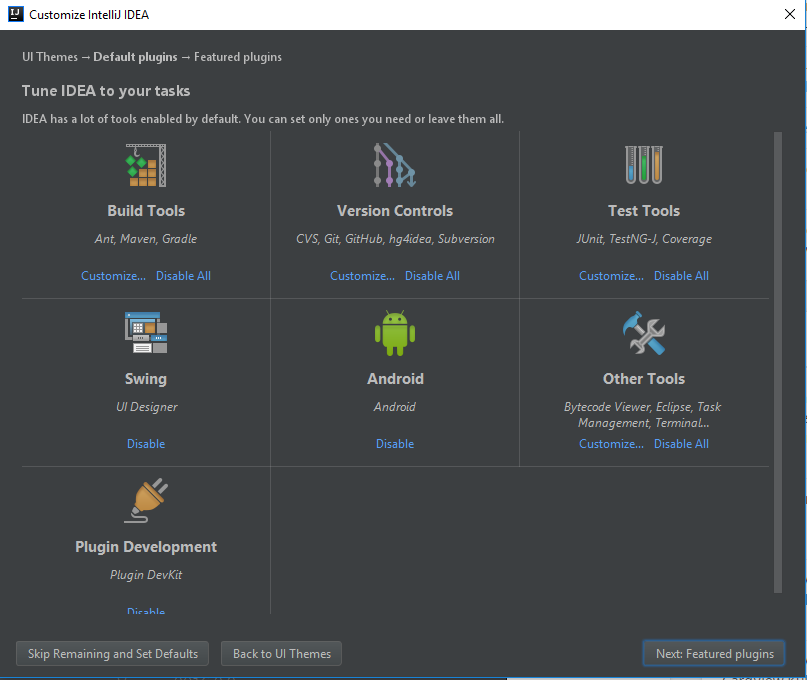The width and height of the screenshot is (807, 680).
Task: Click the 'IDEA has a lot of tools' sentence
Action: pyautogui.click(x=263, y=119)
